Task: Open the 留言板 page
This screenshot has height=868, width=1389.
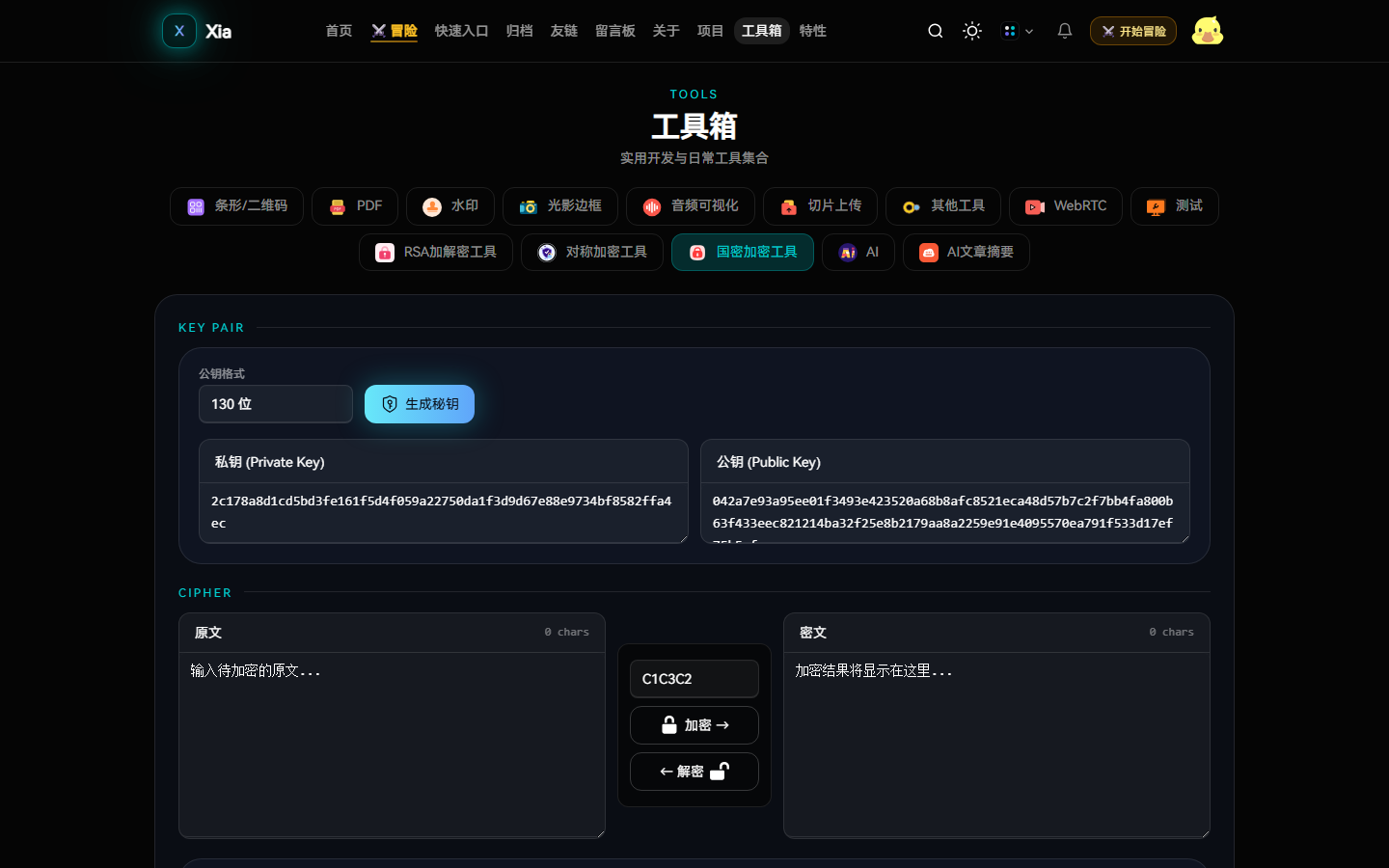Action: pyautogui.click(x=614, y=31)
